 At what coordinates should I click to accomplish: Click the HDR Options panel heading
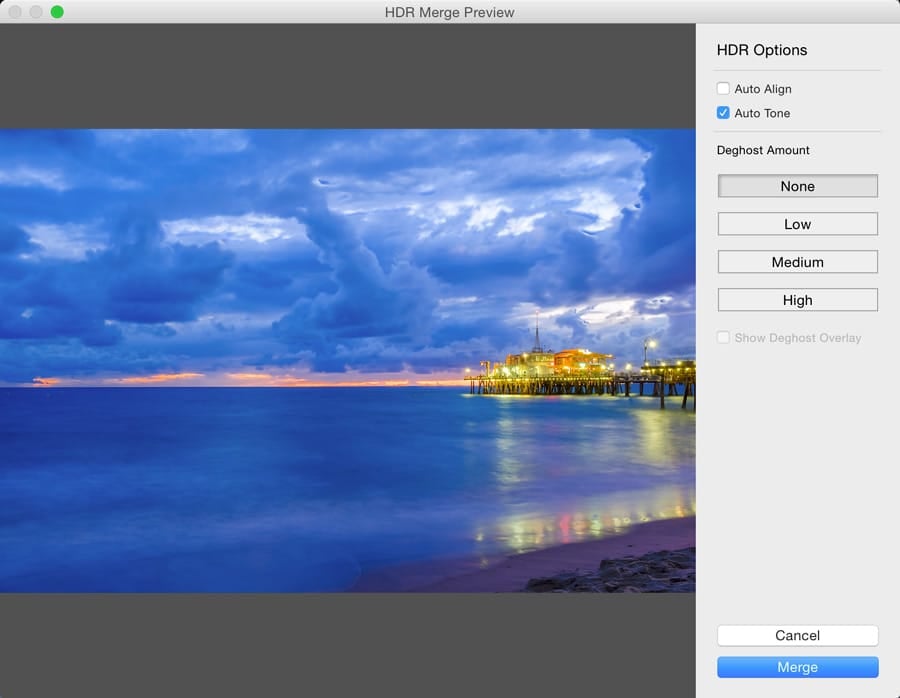click(761, 50)
